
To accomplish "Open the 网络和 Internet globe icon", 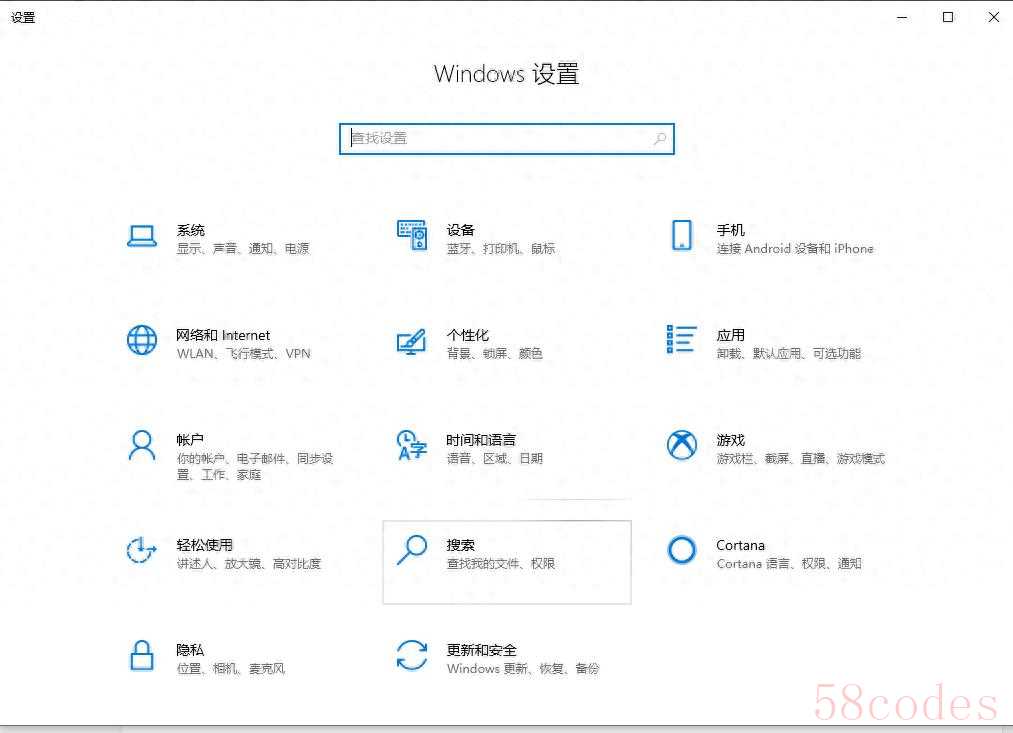I will 141,340.
